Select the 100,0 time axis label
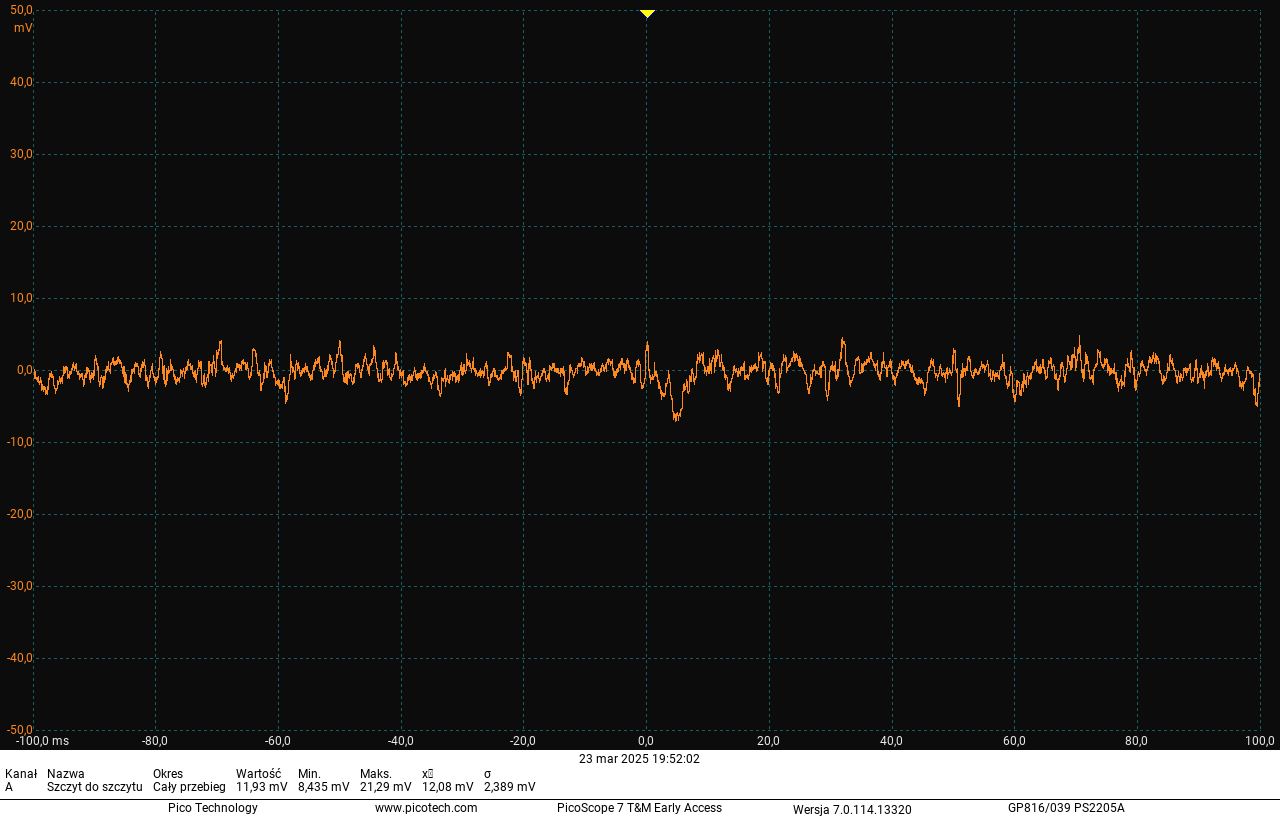This screenshot has width=1280, height=816. (x=1259, y=741)
